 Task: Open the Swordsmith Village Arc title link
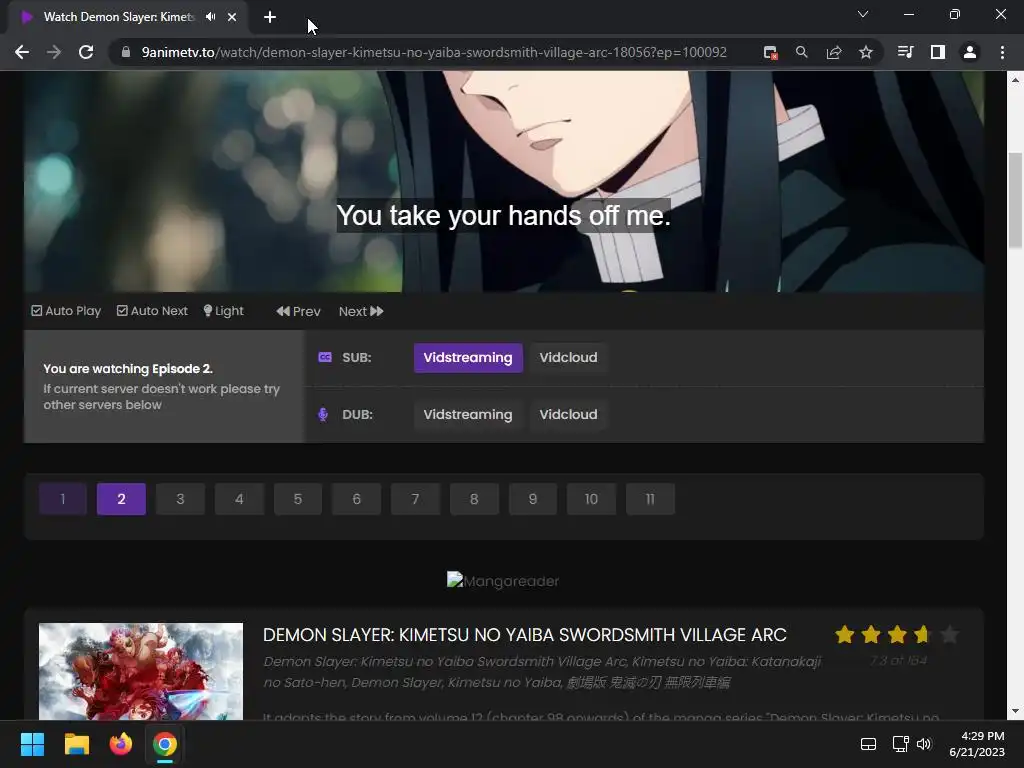point(524,635)
